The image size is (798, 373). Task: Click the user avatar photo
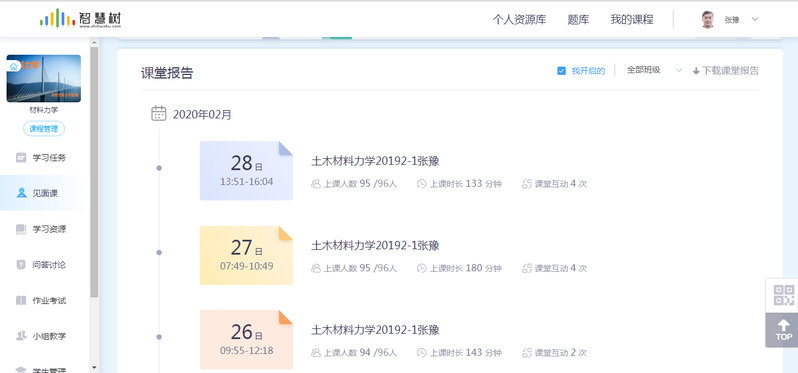[x=707, y=19]
